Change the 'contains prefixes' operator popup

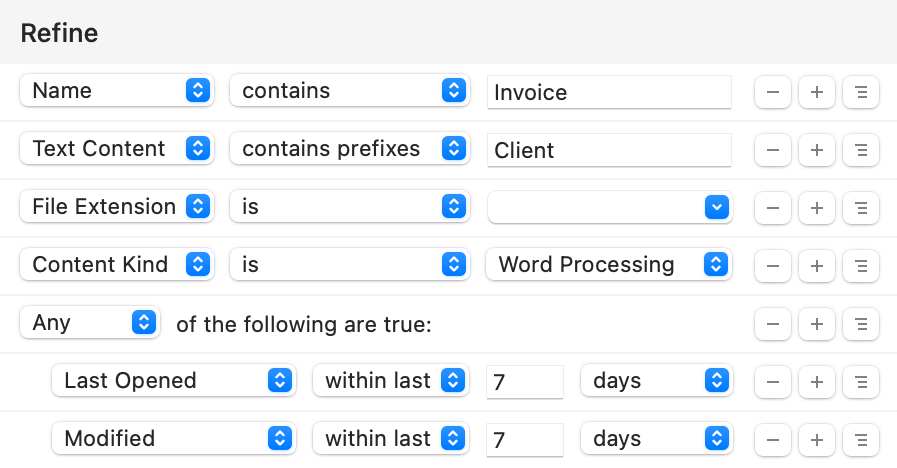[350, 149]
